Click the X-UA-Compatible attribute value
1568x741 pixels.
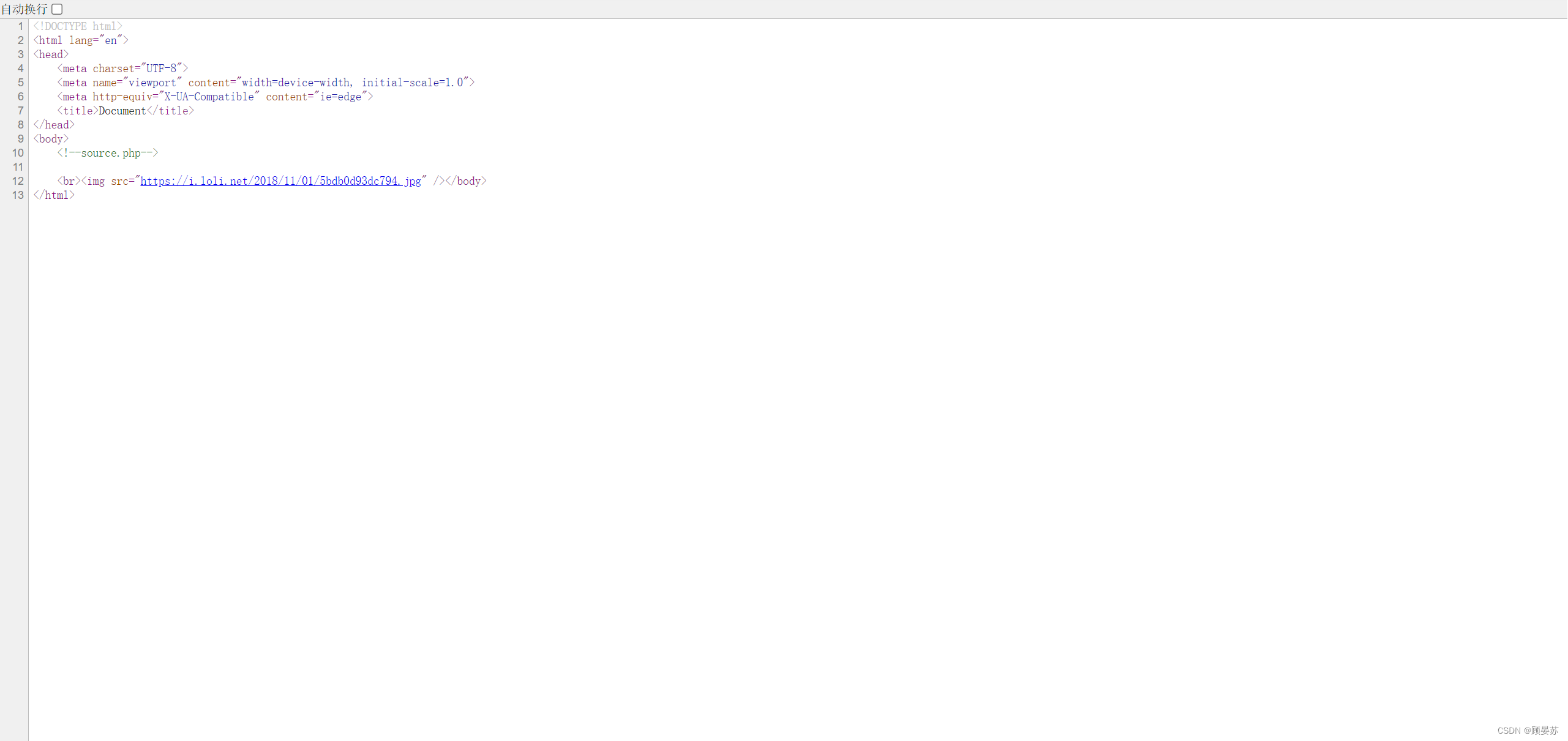click(x=209, y=97)
